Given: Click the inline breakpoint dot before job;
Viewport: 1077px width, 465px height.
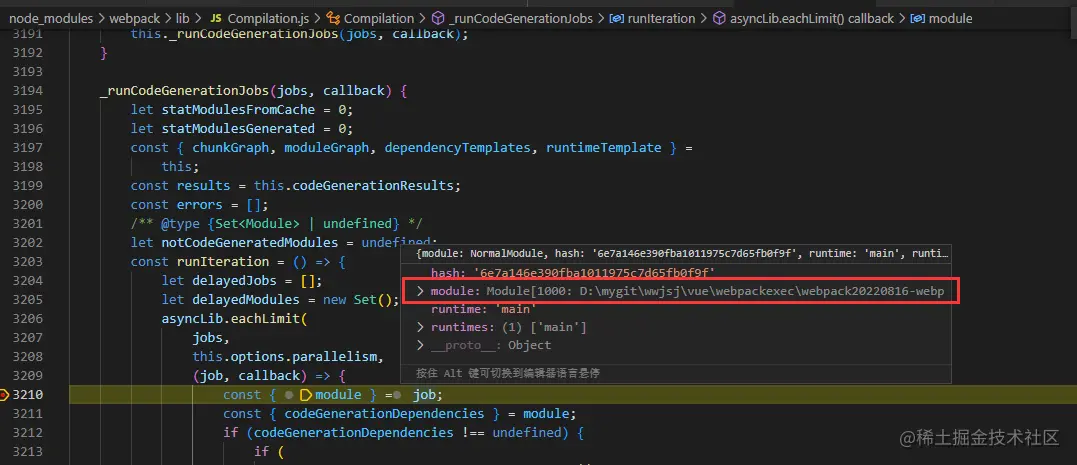Looking at the screenshot, I should coord(398,395).
